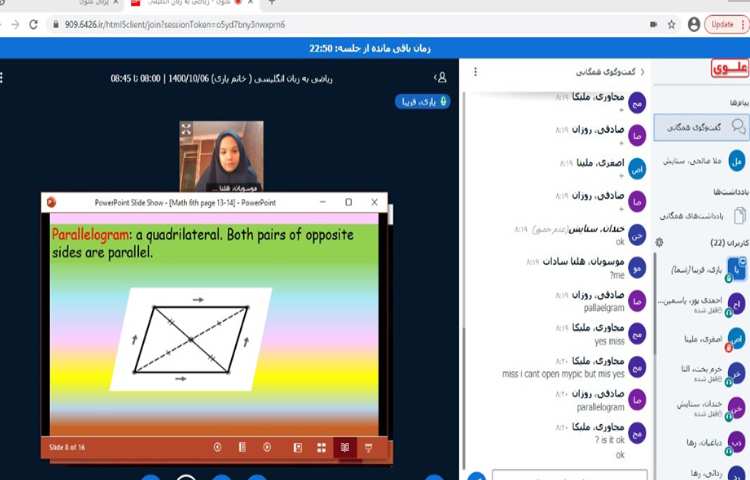The width and height of the screenshot is (750, 480).
Task: Bookmark this page with the star icon
Action: point(672,24)
